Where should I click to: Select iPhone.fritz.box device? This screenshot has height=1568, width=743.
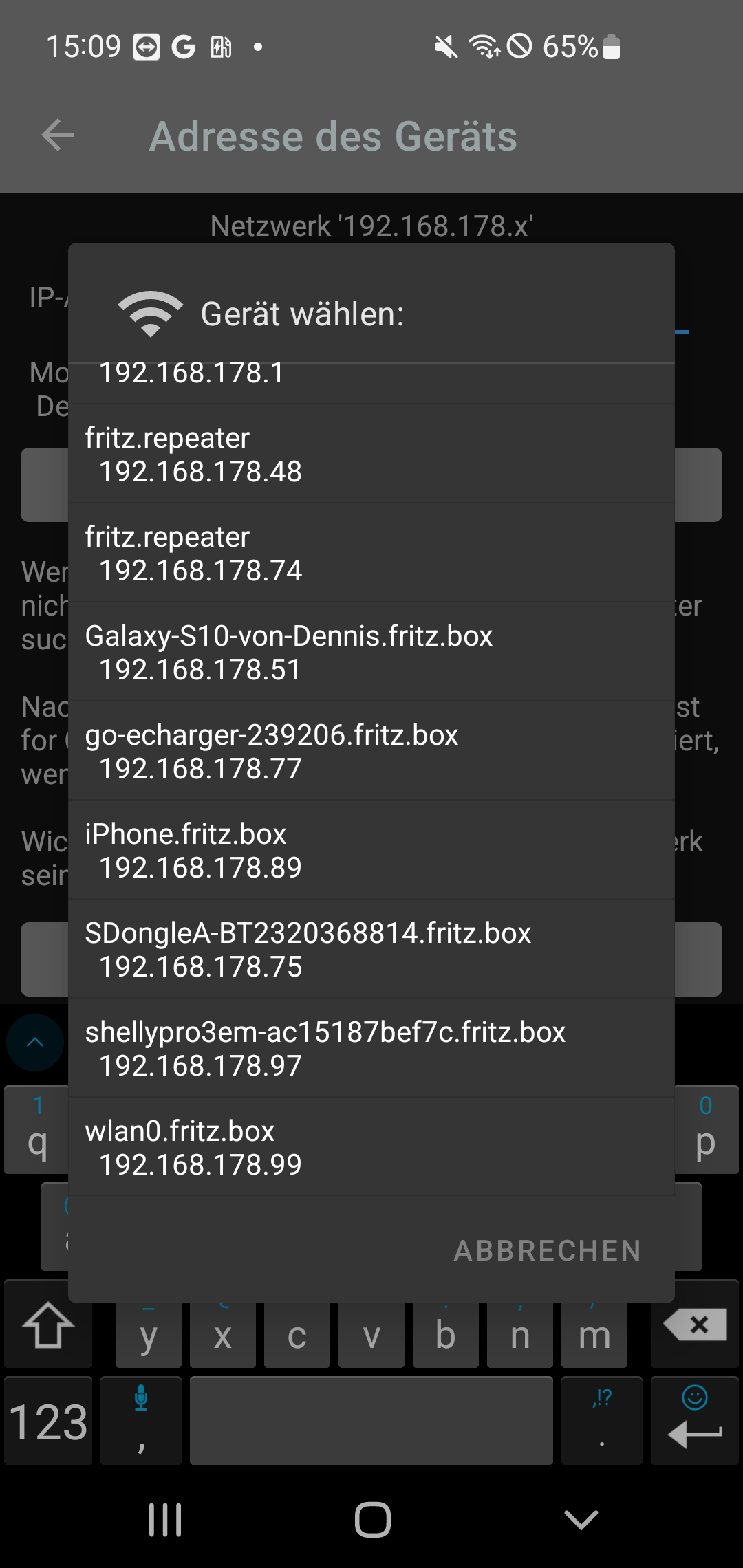(x=371, y=850)
